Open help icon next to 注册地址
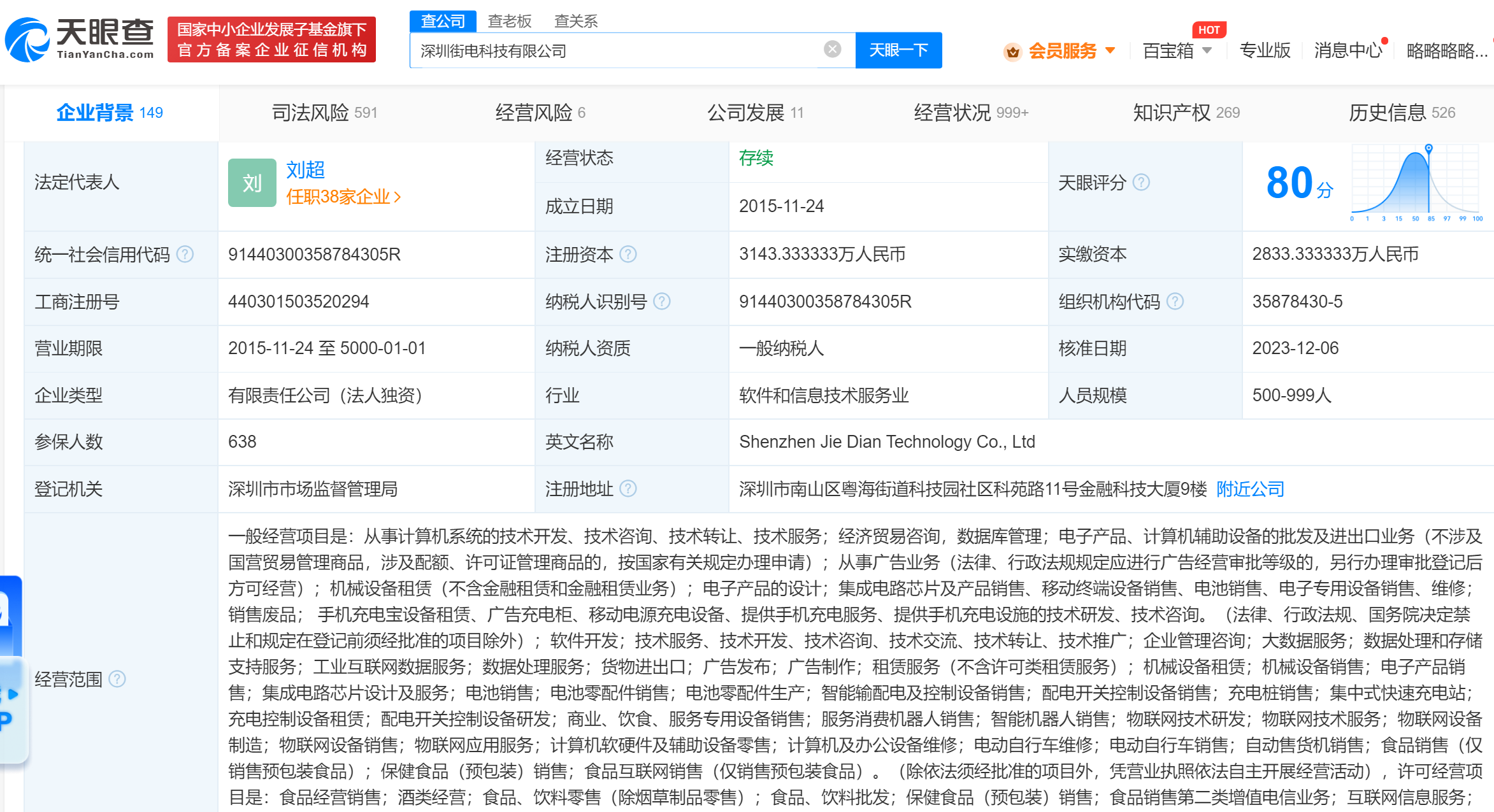The height and width of the screenshot is (812, 1494). pos(628,488)
